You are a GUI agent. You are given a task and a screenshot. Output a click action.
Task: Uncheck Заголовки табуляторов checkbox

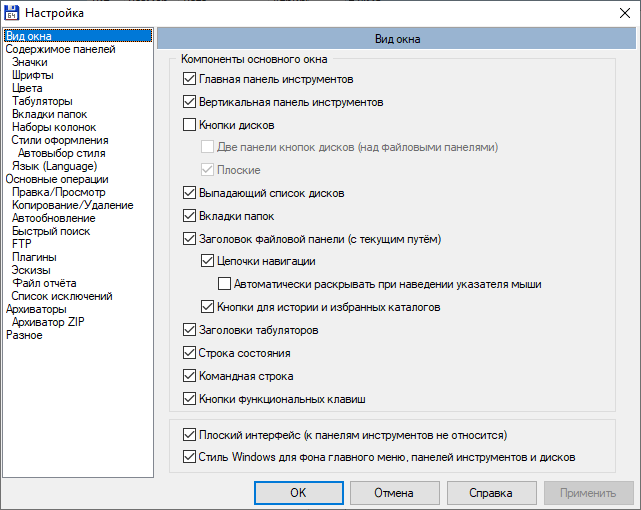189,329
